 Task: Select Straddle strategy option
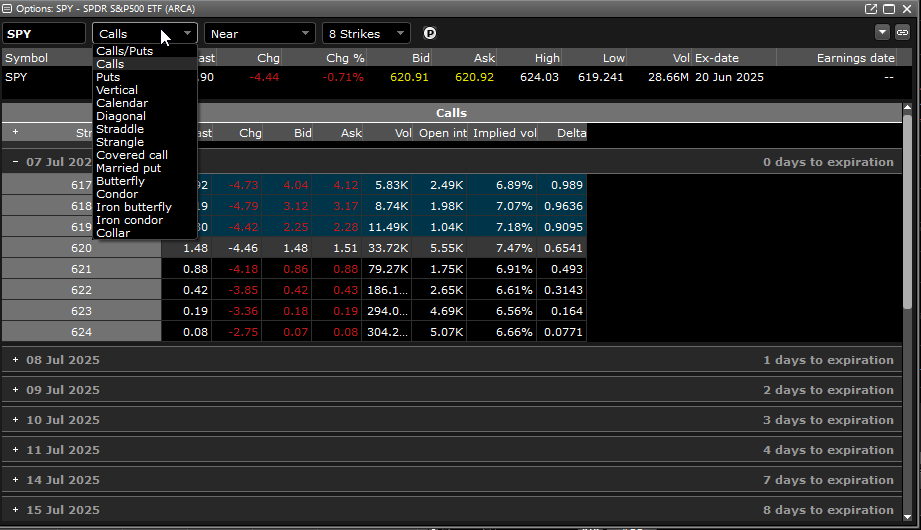(x=145, y=129)
